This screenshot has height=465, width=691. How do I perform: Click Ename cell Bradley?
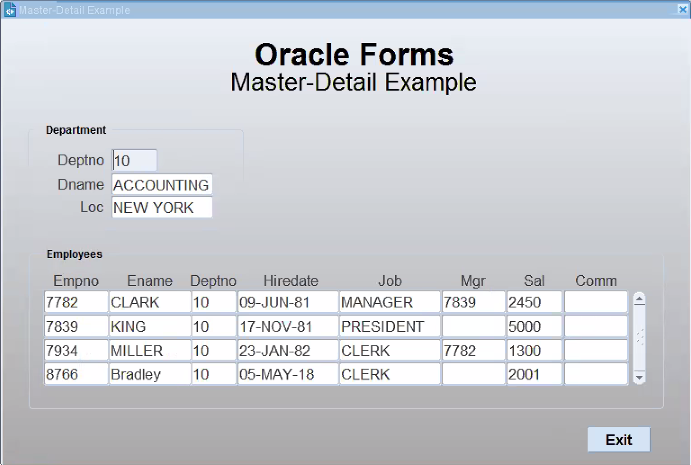[x=150, y=374]
